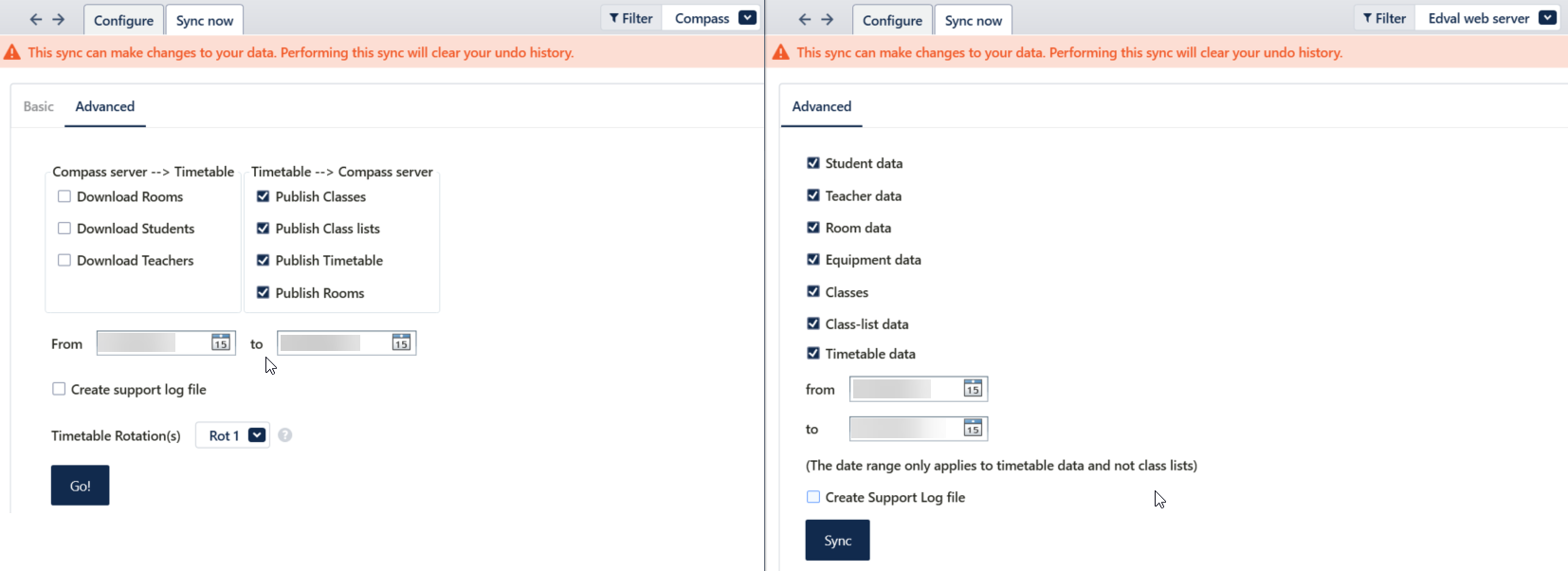Uncheck Publish Class lists
Screen dimensions: 1568x571
[264, 229]
